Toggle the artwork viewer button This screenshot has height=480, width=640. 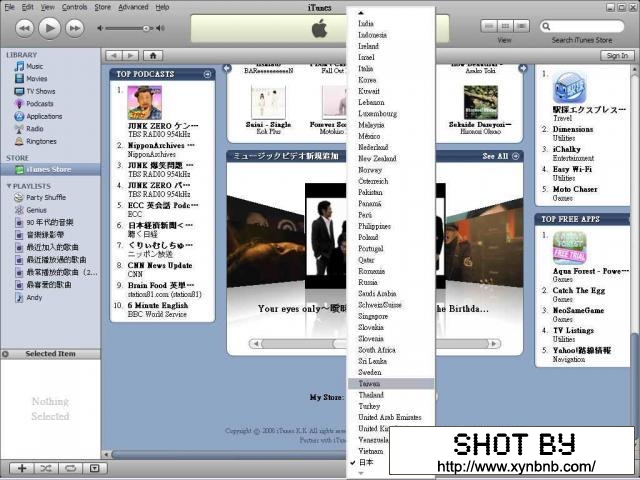[95, 468]
